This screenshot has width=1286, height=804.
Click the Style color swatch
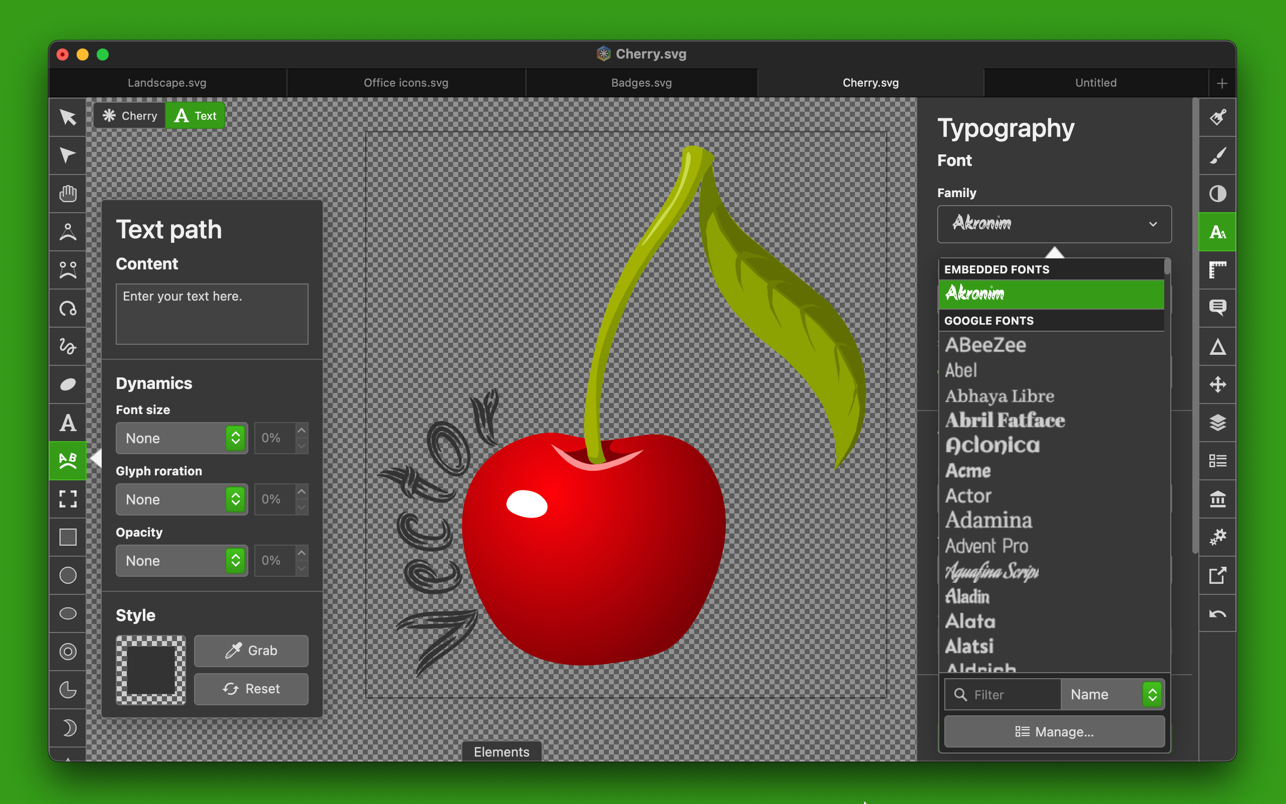pyautogui.click(x=151, y=670)
